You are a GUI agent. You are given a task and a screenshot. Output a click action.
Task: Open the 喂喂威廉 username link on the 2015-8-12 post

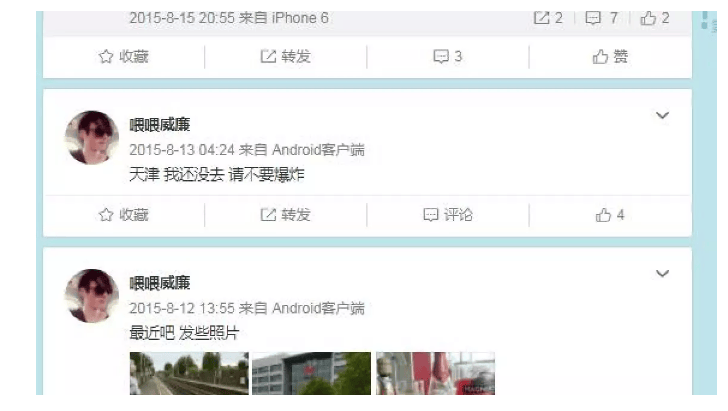160,283
